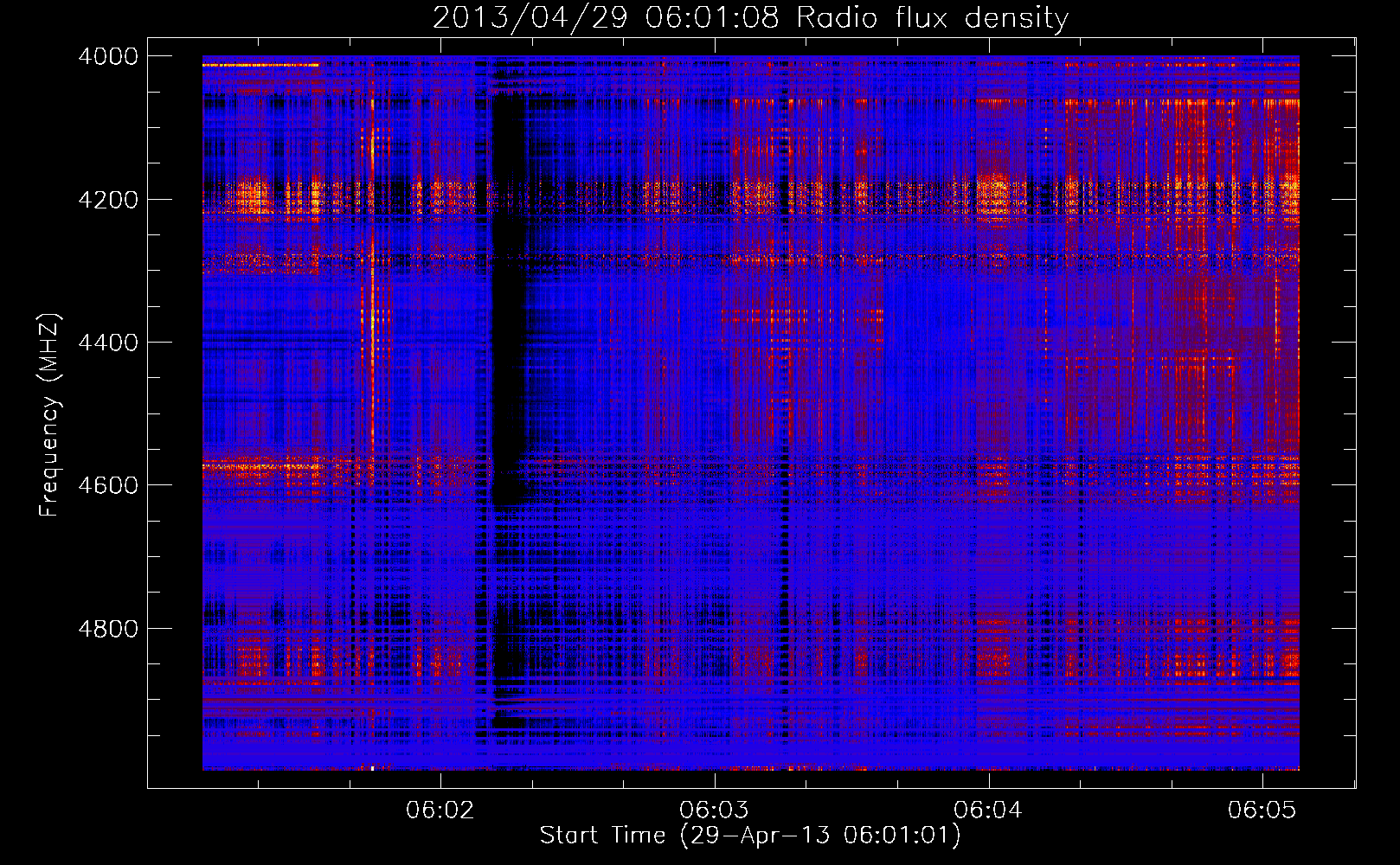1400x865 pixels.
Task: Click the 06:04 time axis label
Action: (988, 810)
